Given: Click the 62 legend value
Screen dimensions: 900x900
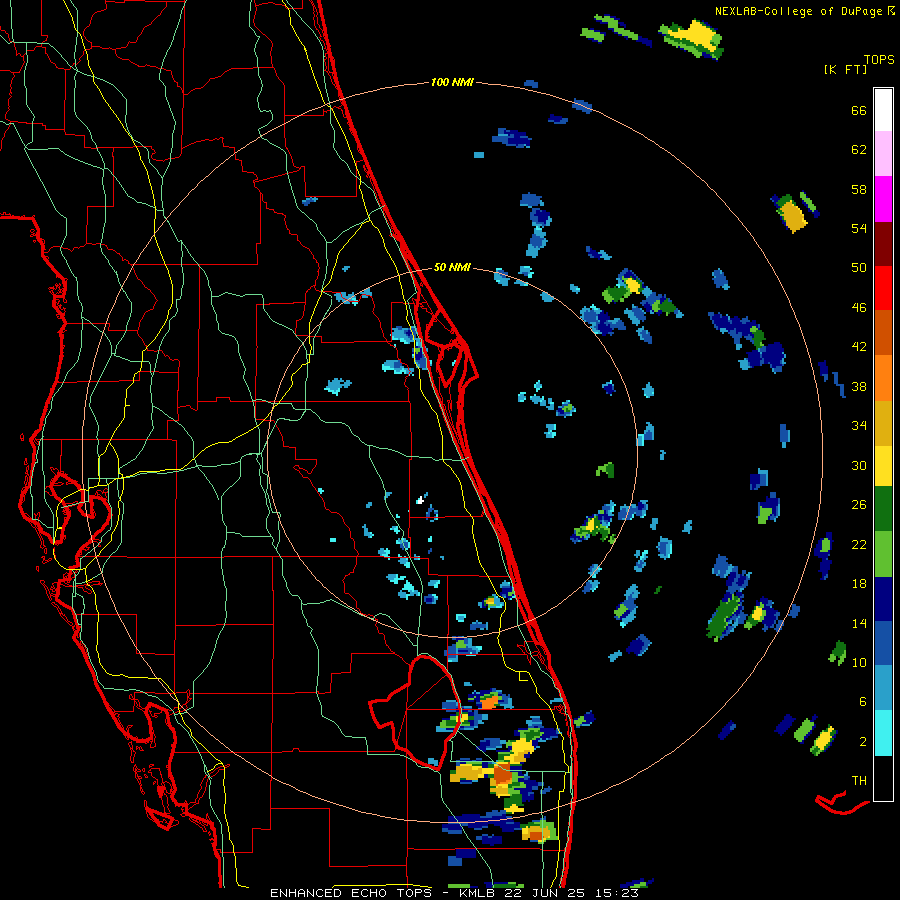Looking at the screenshot, I should (x=859, y=150).
